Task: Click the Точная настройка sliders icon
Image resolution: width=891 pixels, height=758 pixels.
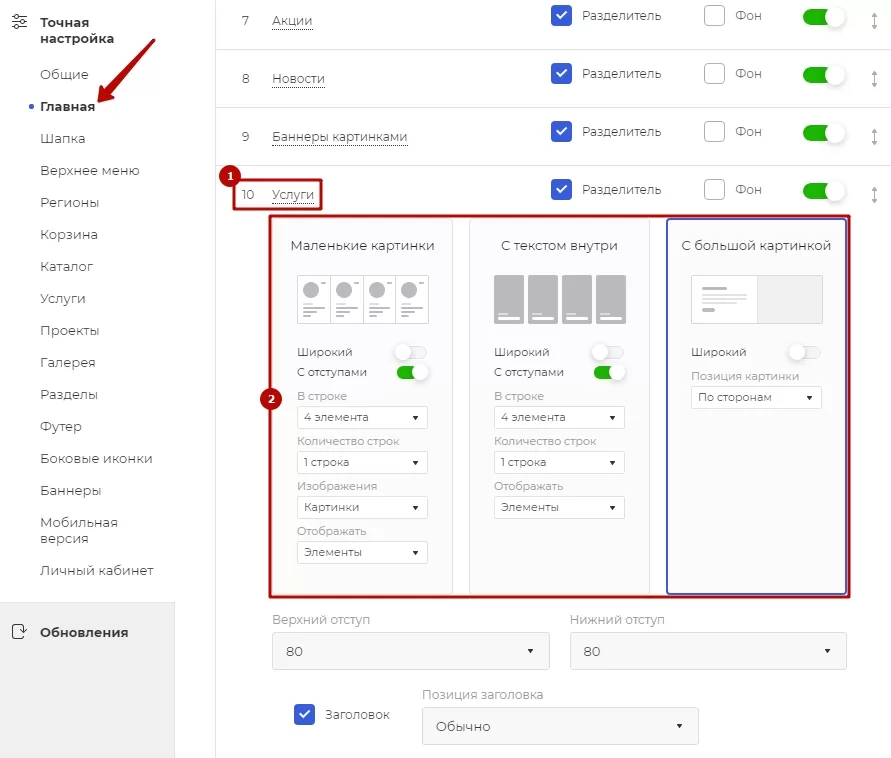Action: click(x=19, y=22)
